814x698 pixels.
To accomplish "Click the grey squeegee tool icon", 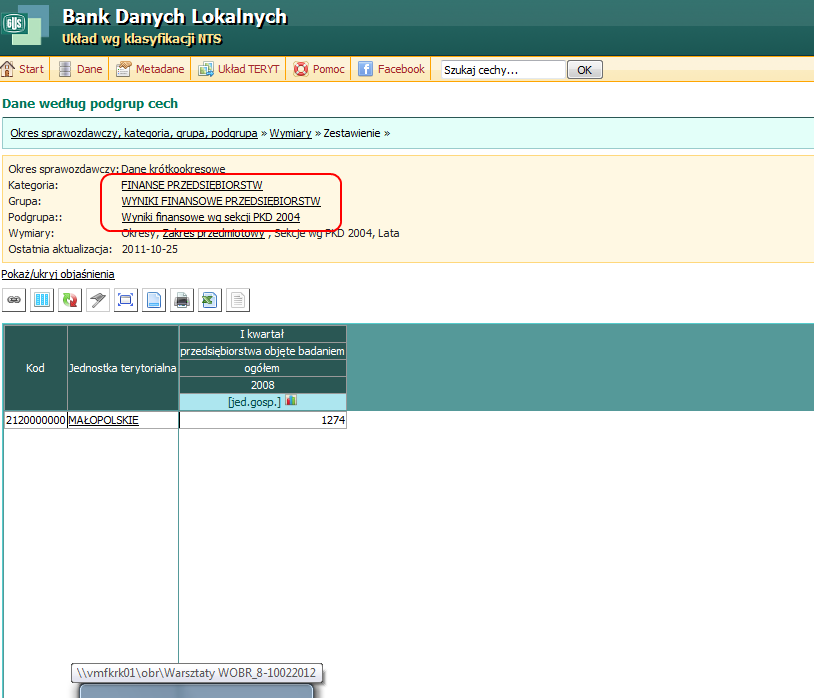I will coord(98,300).
